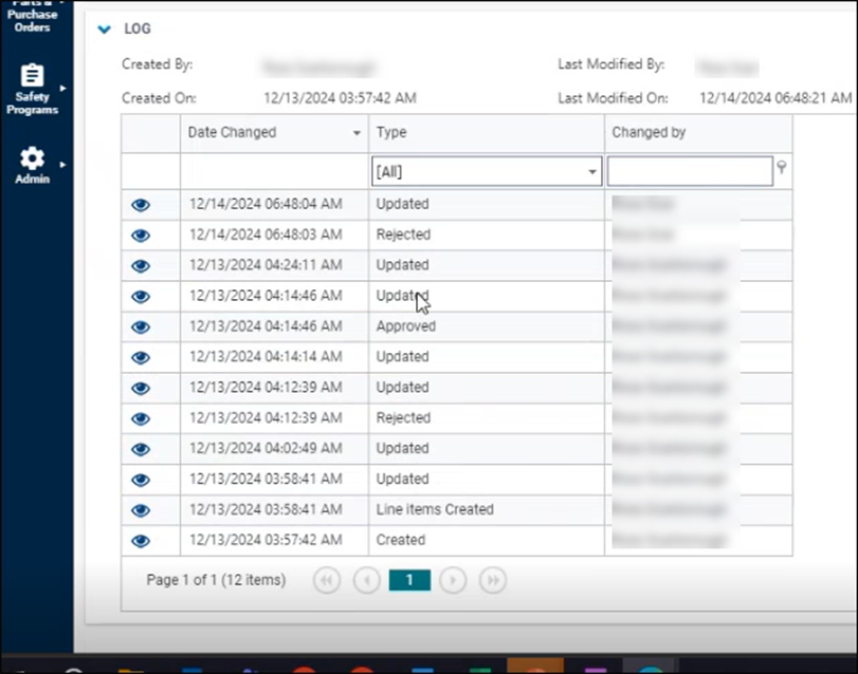View the Line items Created log entry
Screen dimensions: 858x674
tap(141, 510)
